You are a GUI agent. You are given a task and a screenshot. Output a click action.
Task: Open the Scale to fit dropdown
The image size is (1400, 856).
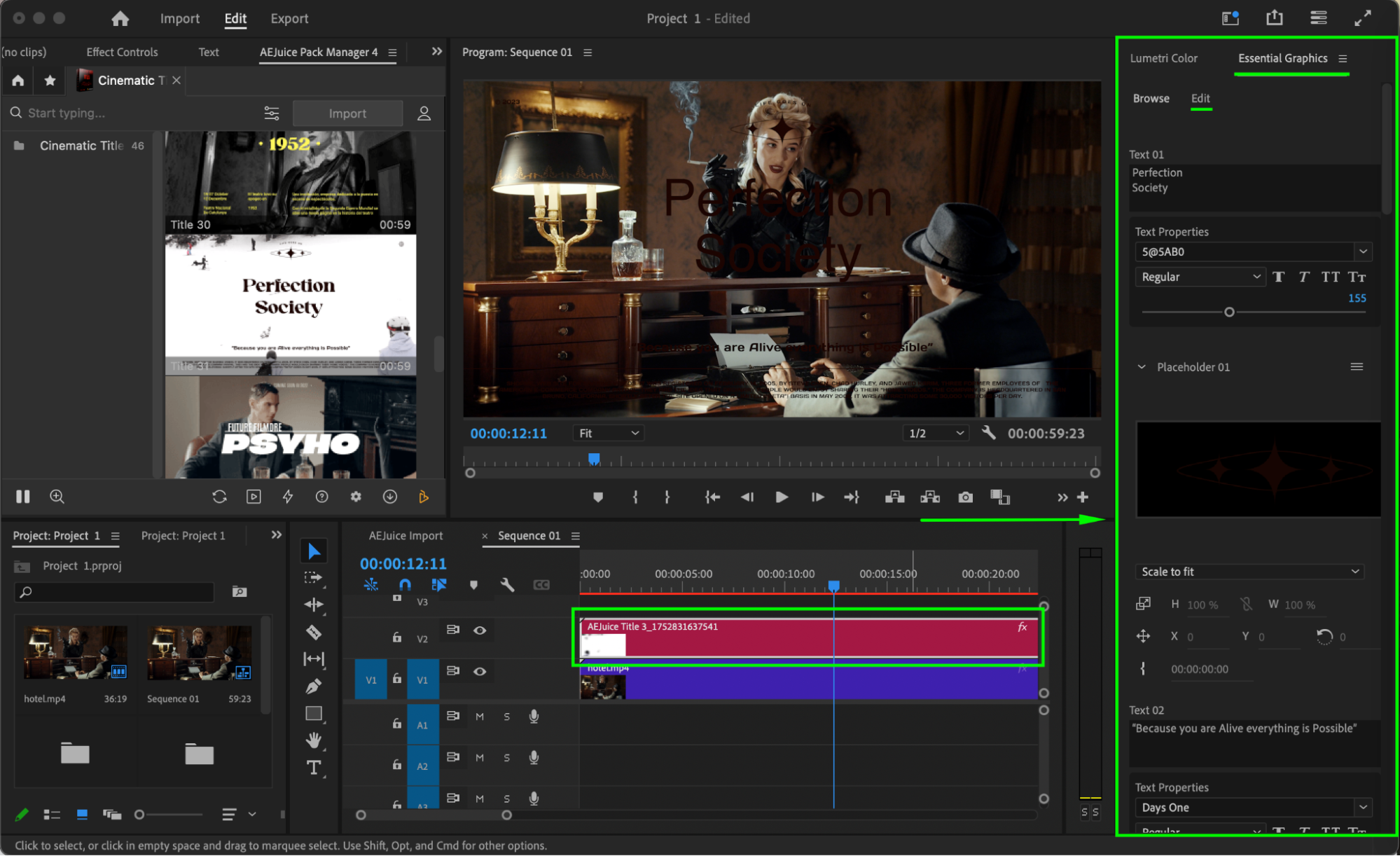coord(1249,572)
